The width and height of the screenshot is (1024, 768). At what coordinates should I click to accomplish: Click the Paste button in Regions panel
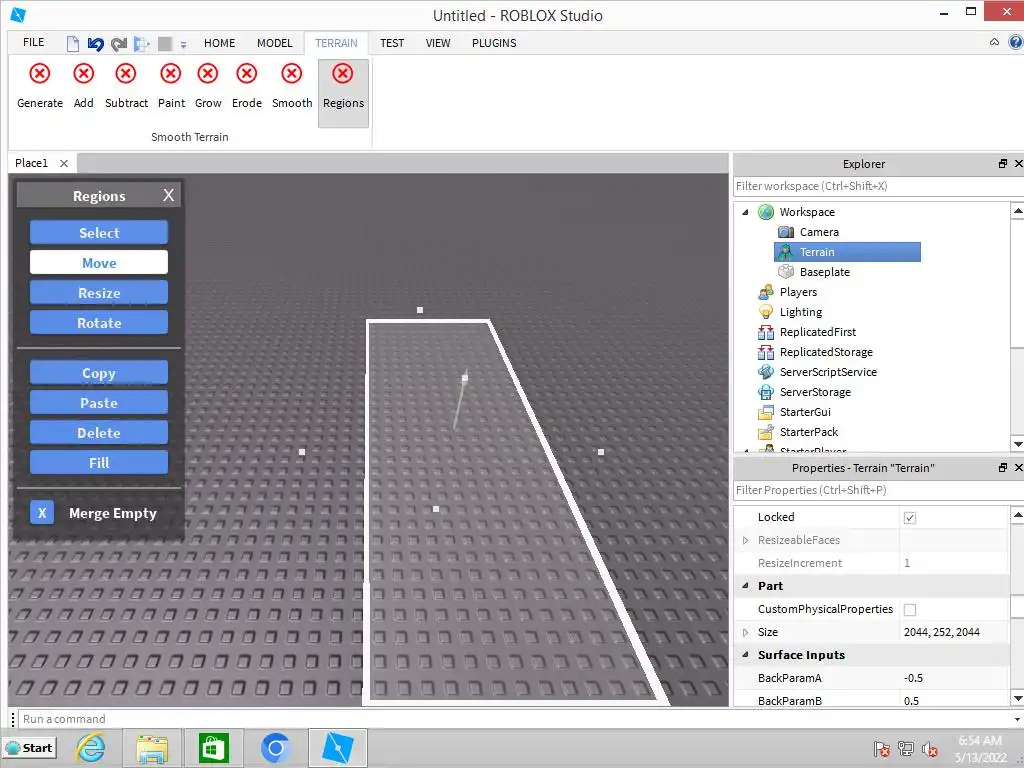click(x=99, y=403)
